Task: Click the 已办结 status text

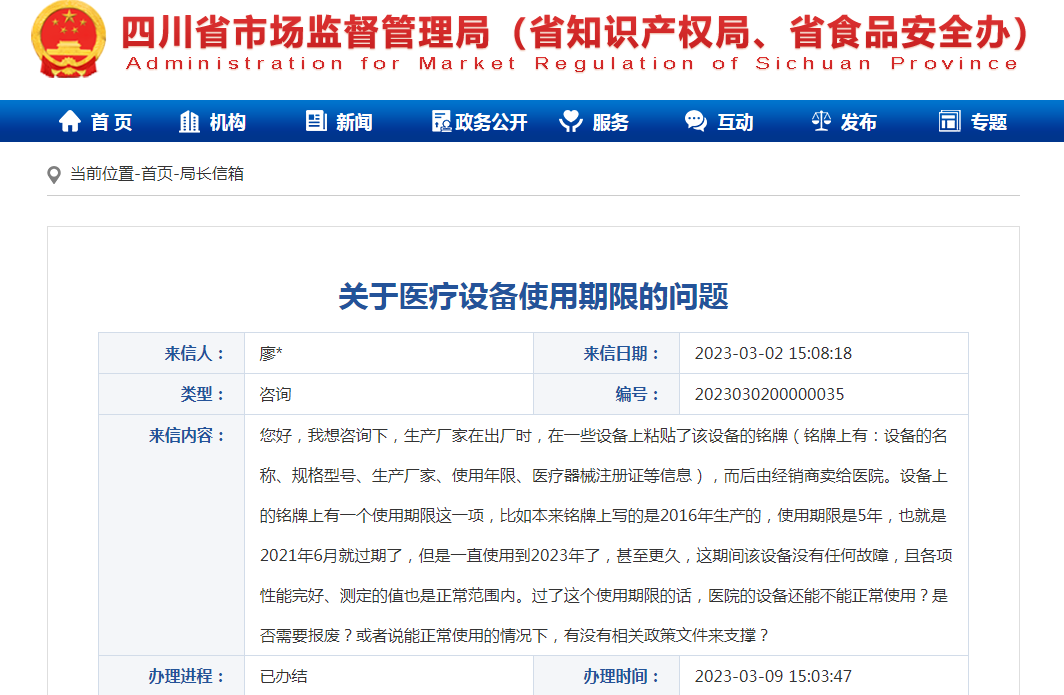Action: pos(283,677)
